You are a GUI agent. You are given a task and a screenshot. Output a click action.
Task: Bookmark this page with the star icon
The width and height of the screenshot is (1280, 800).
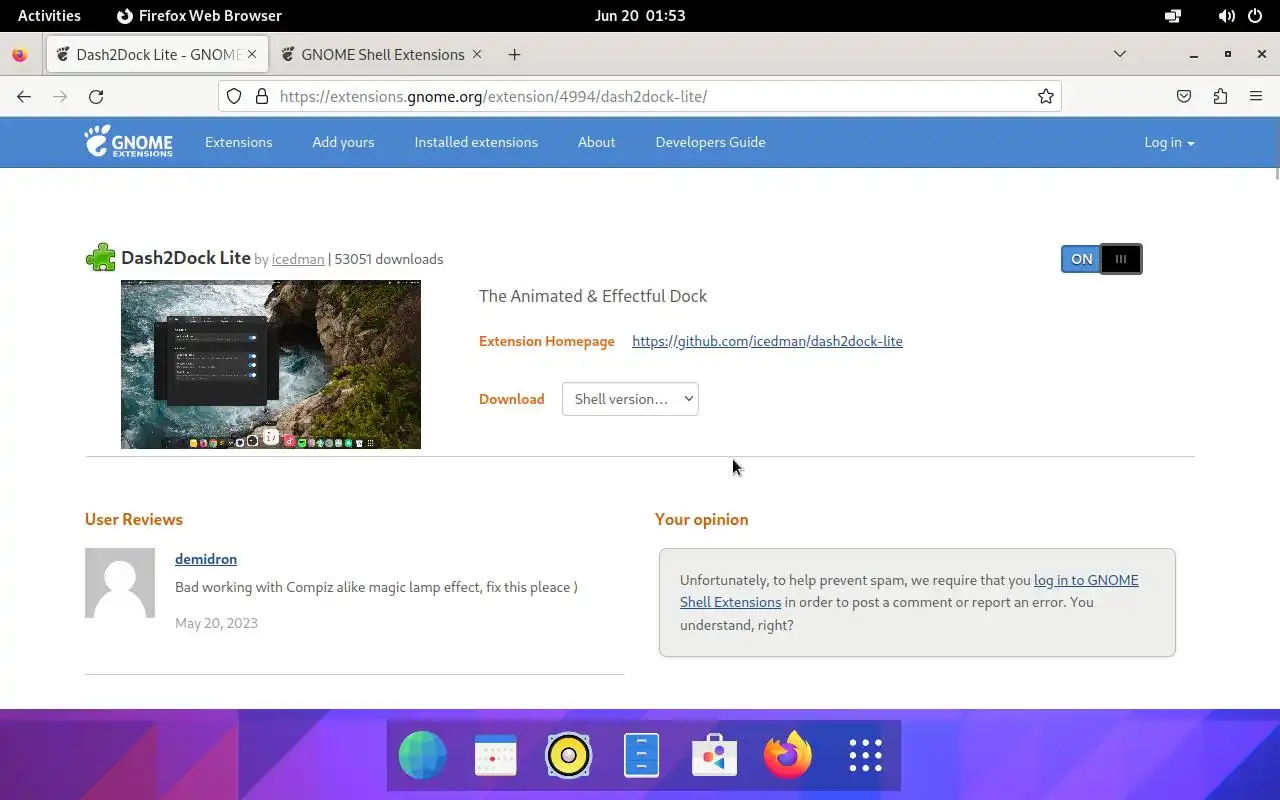1045,96
